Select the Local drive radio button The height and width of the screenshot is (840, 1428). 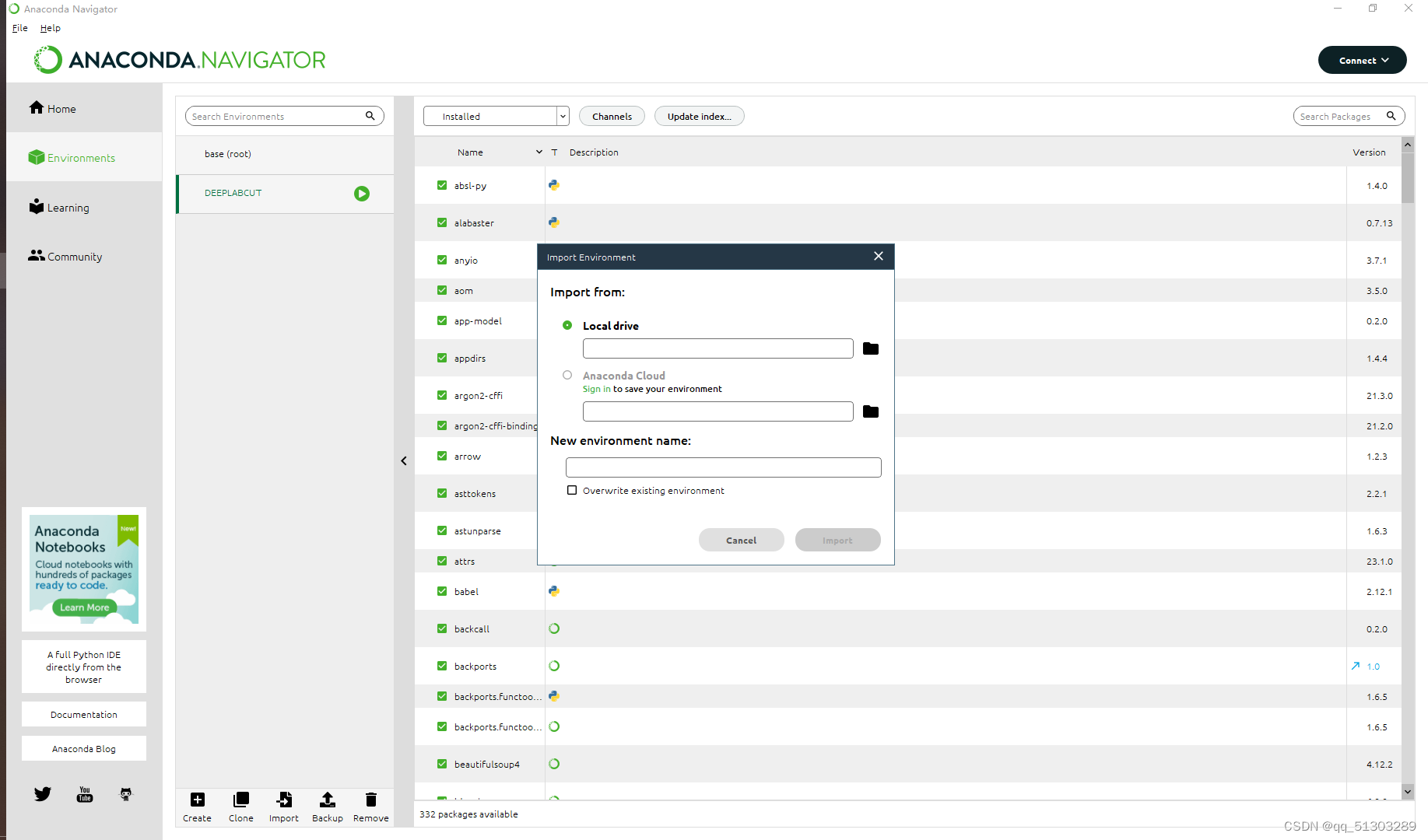[x=567, y=325]
